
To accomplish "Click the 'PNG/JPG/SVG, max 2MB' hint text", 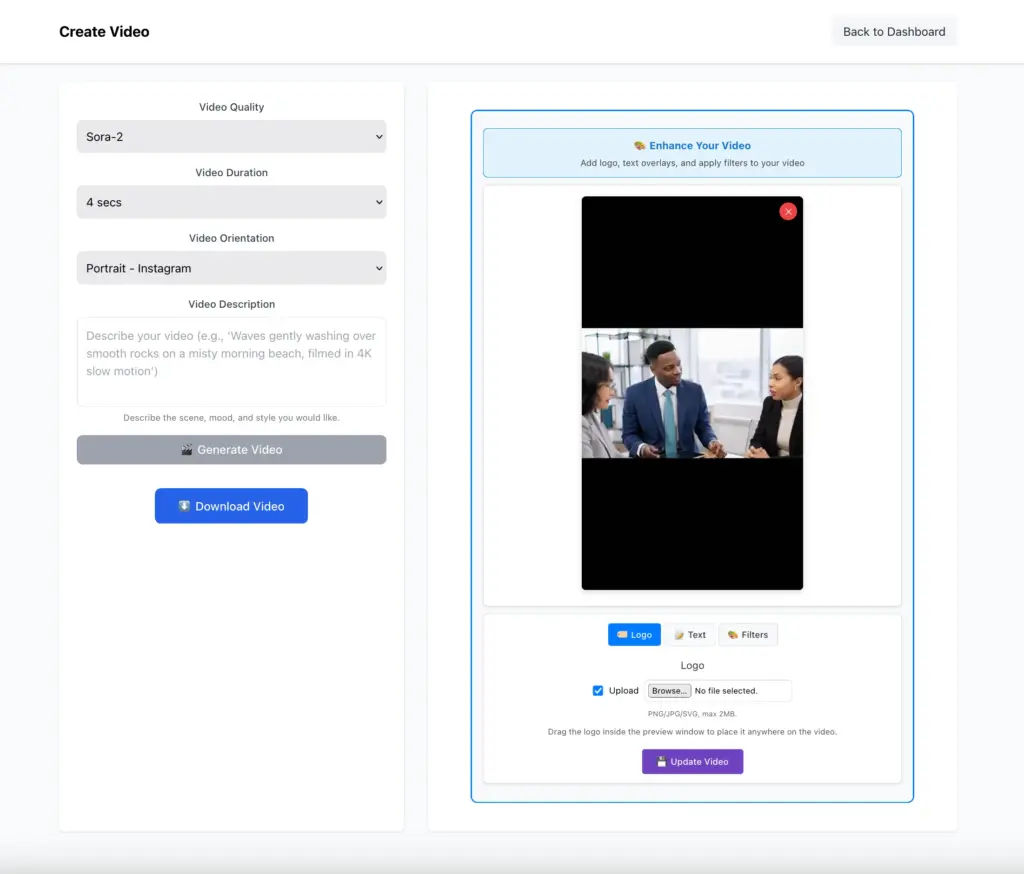I will (x=692, y=714).
